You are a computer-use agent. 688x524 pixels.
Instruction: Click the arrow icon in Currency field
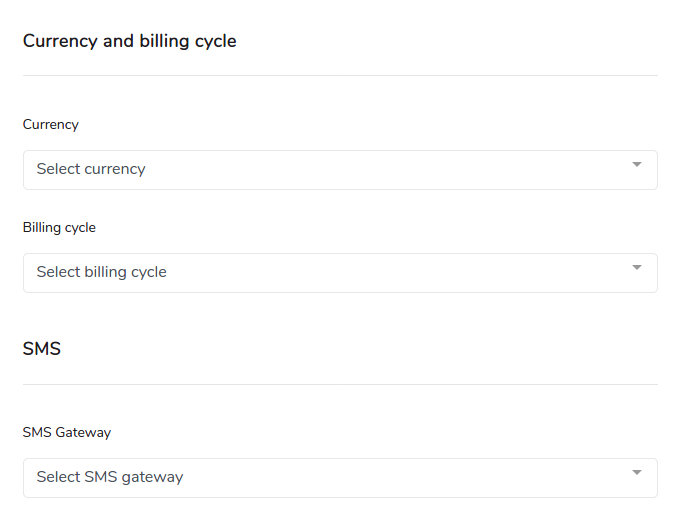click(637, 165)
